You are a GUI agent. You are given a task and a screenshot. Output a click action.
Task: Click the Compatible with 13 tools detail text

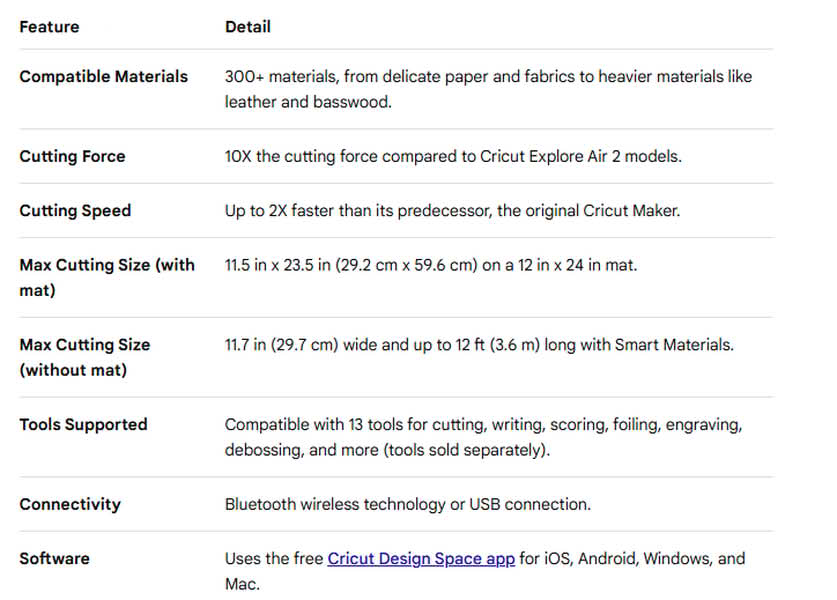click(x=483, y=424)
